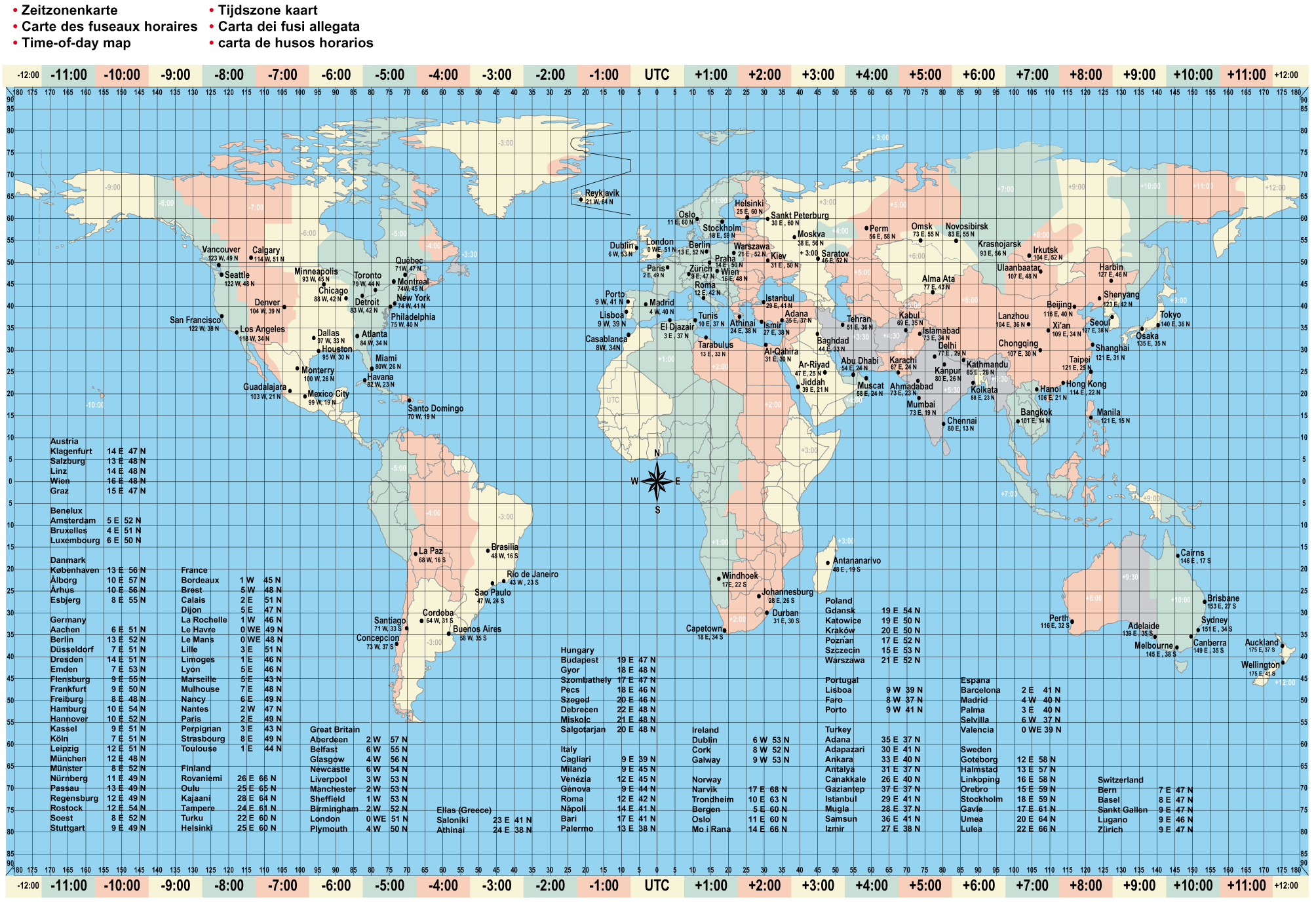Click the +8:00 cell in bottom footer
Screen dimensions: 1316x903
pyautogui.click(x=1086, y=886)
